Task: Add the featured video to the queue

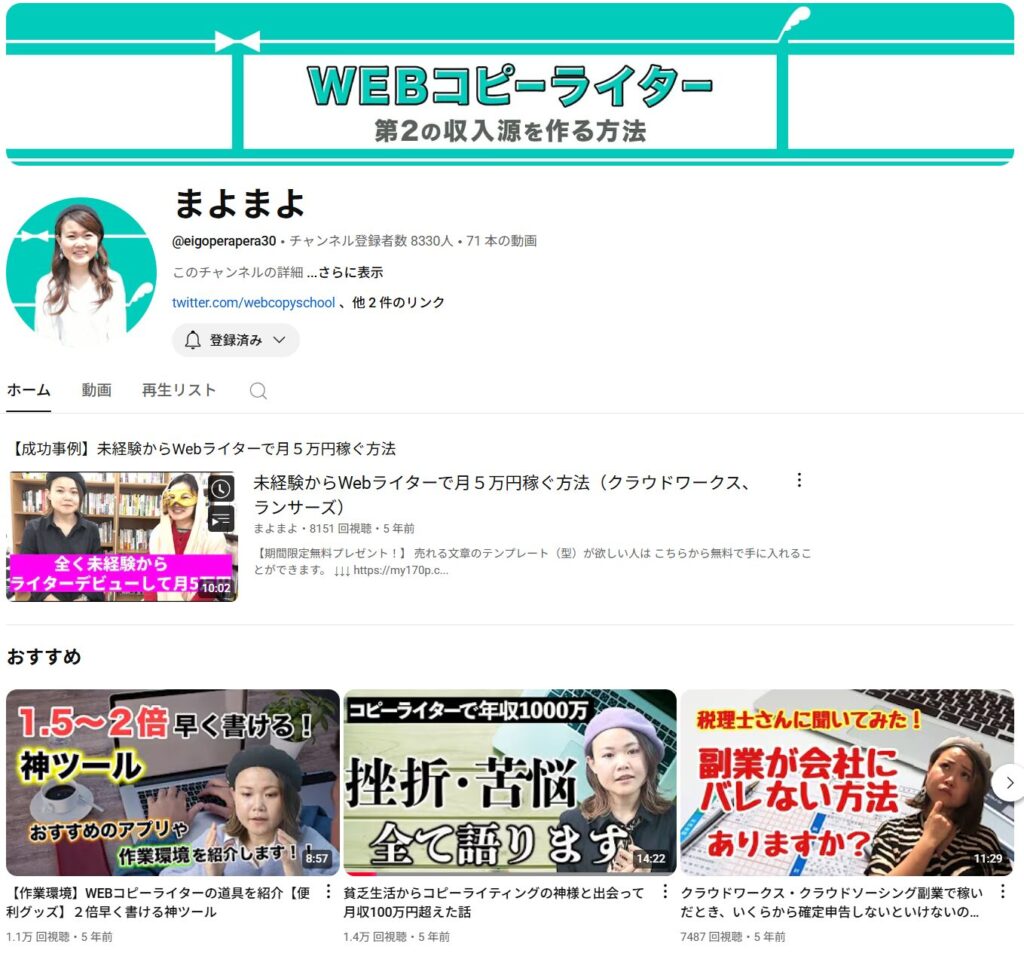Action: (222, 518)
